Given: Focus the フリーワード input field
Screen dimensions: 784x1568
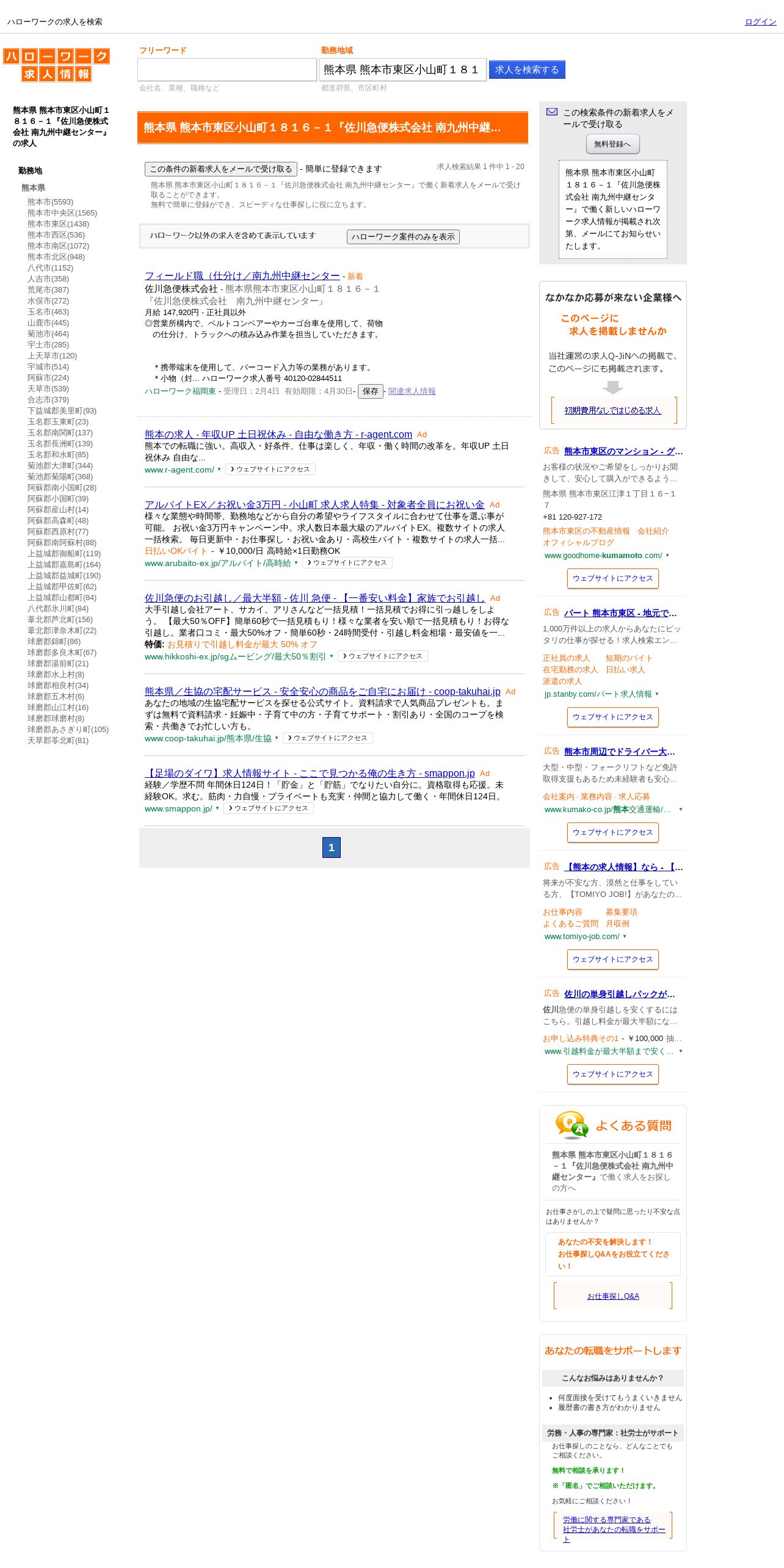Looking at the screenshot, I should [x=227, y=70].
